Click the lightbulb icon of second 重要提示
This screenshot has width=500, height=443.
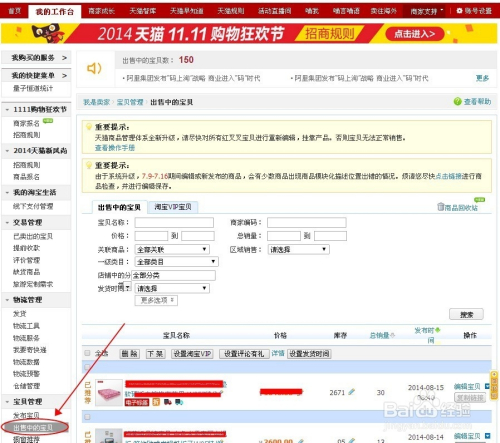point(89,165)
